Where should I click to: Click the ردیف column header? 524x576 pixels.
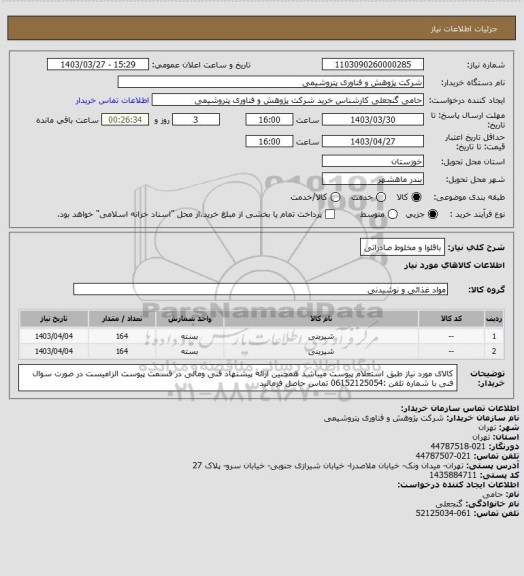tap(494, 318)
